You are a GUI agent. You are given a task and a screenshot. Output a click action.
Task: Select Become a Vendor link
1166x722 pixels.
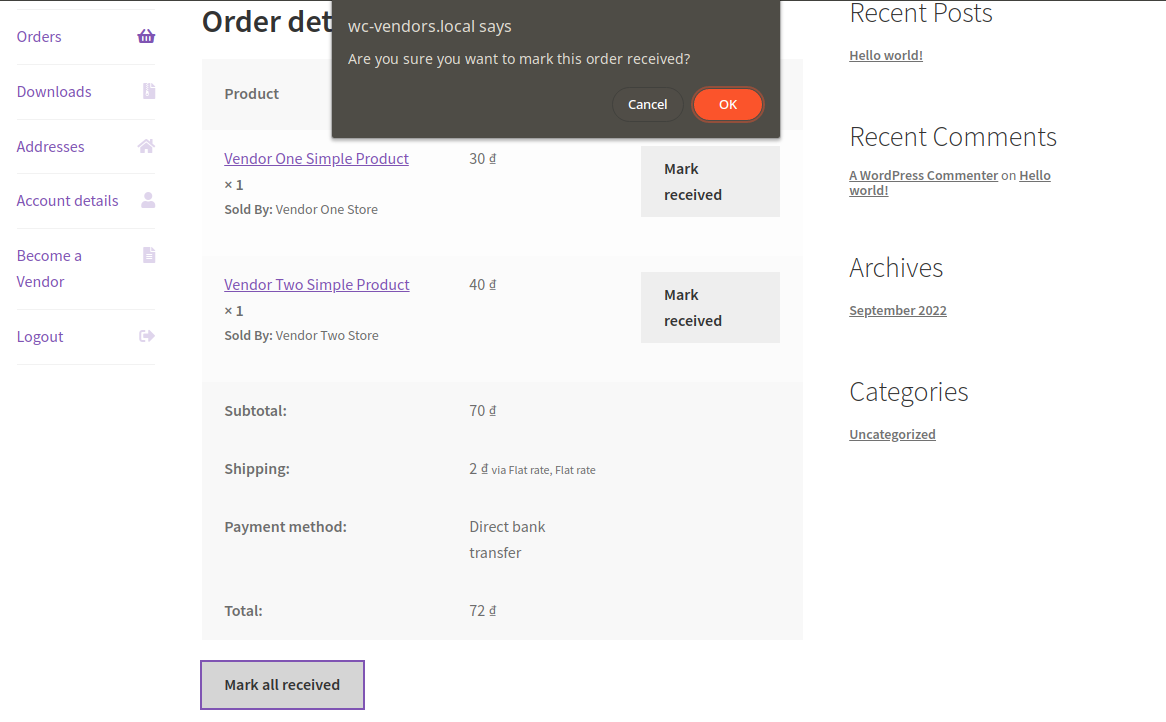[x=49, y=268]
